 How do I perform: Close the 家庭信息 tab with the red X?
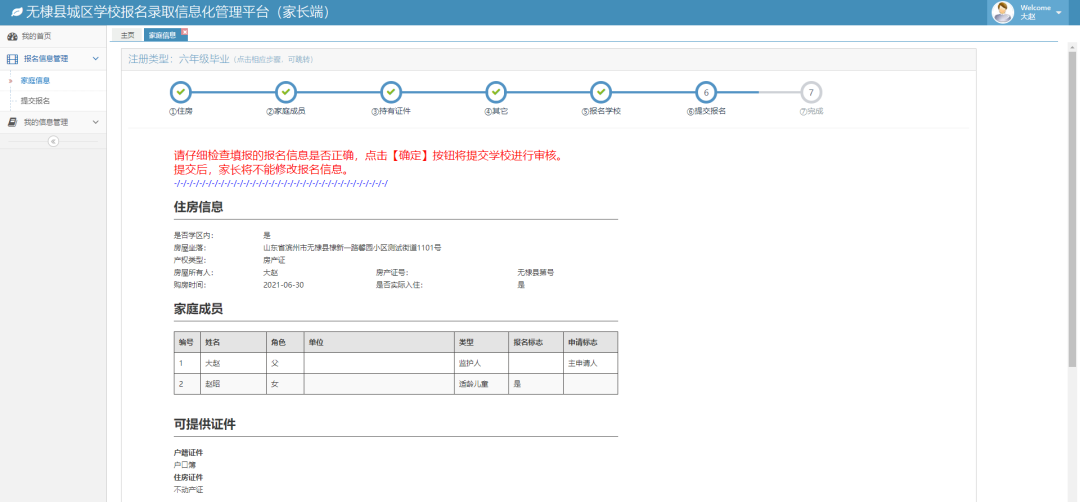tap(184, 32)
